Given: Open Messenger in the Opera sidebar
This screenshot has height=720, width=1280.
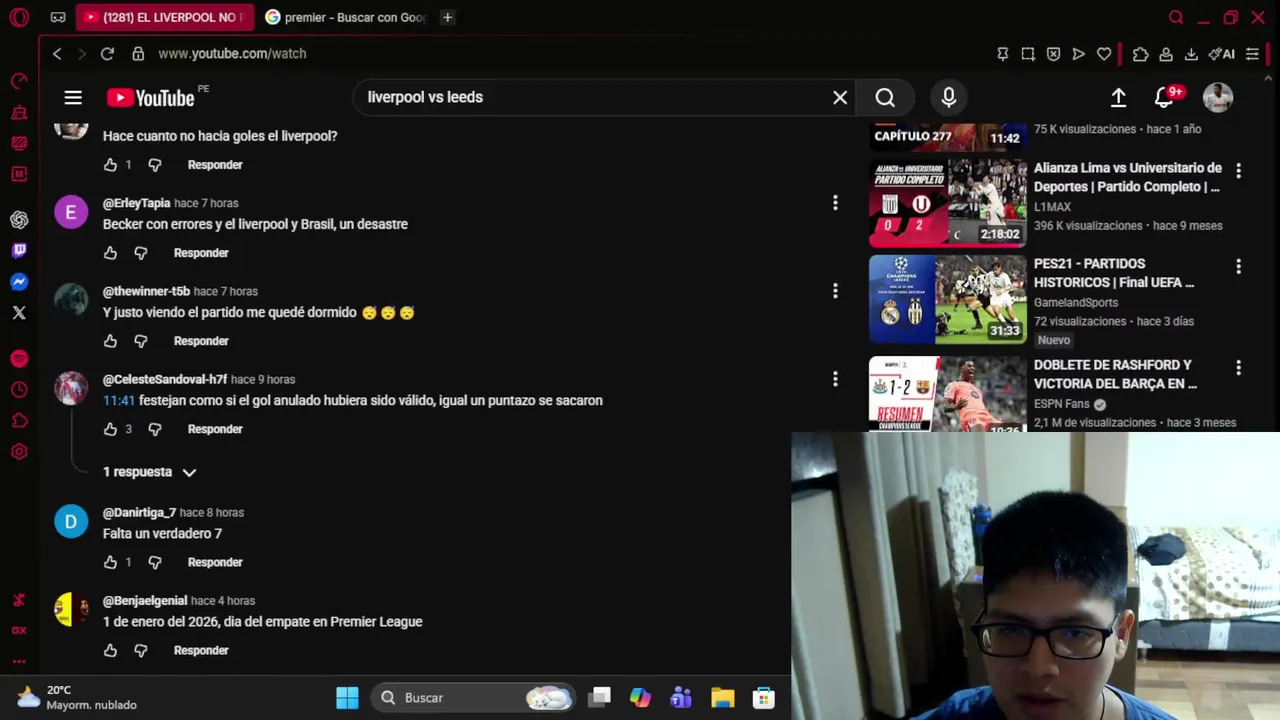Looking at the screenshot, I should tap(19, 282).
